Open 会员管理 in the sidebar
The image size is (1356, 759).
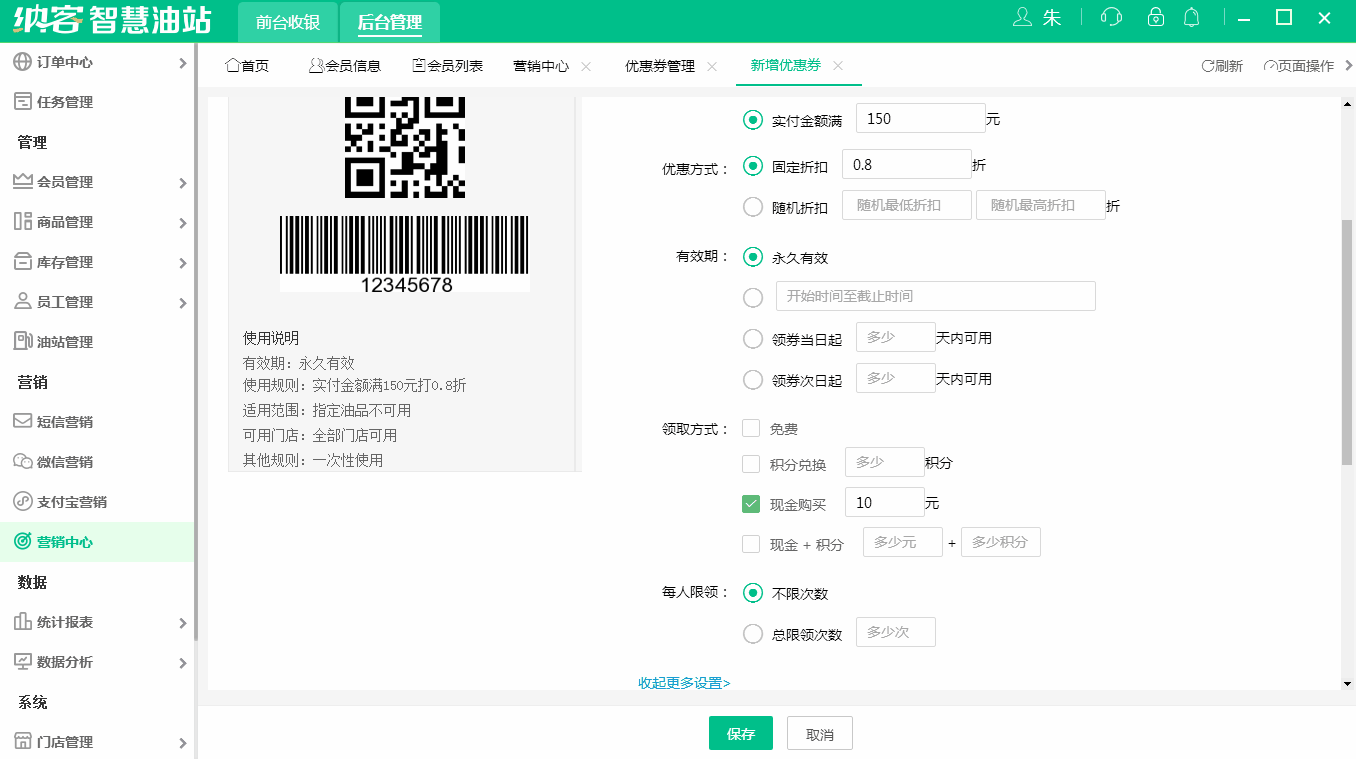[x=66, y=182]
